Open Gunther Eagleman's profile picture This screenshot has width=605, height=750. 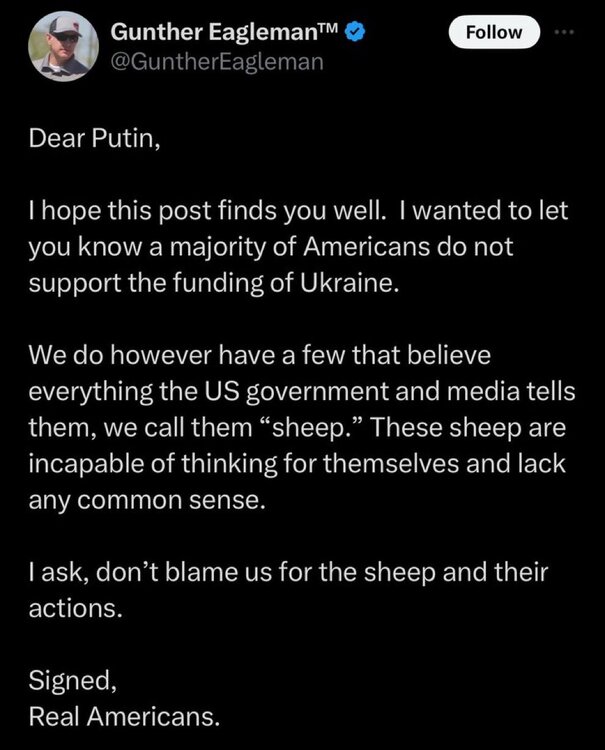click(x=58, y=46)
